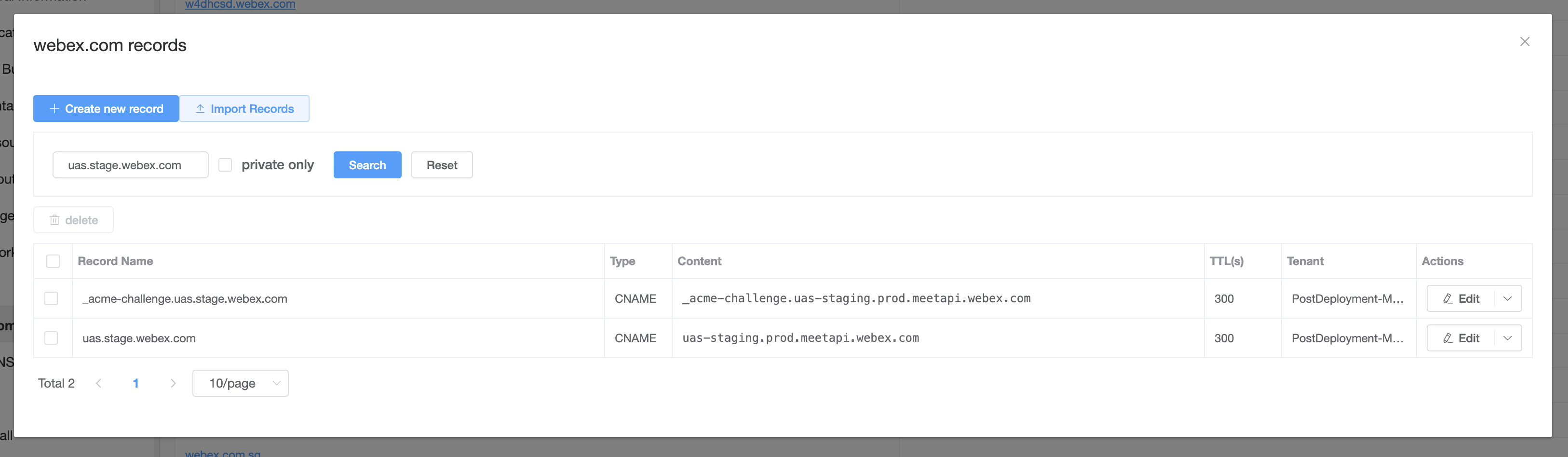Image resolution: width=1568 pixels, height=457 pixels.
Task: Open Import Records upload
Action: coord(244,108)
